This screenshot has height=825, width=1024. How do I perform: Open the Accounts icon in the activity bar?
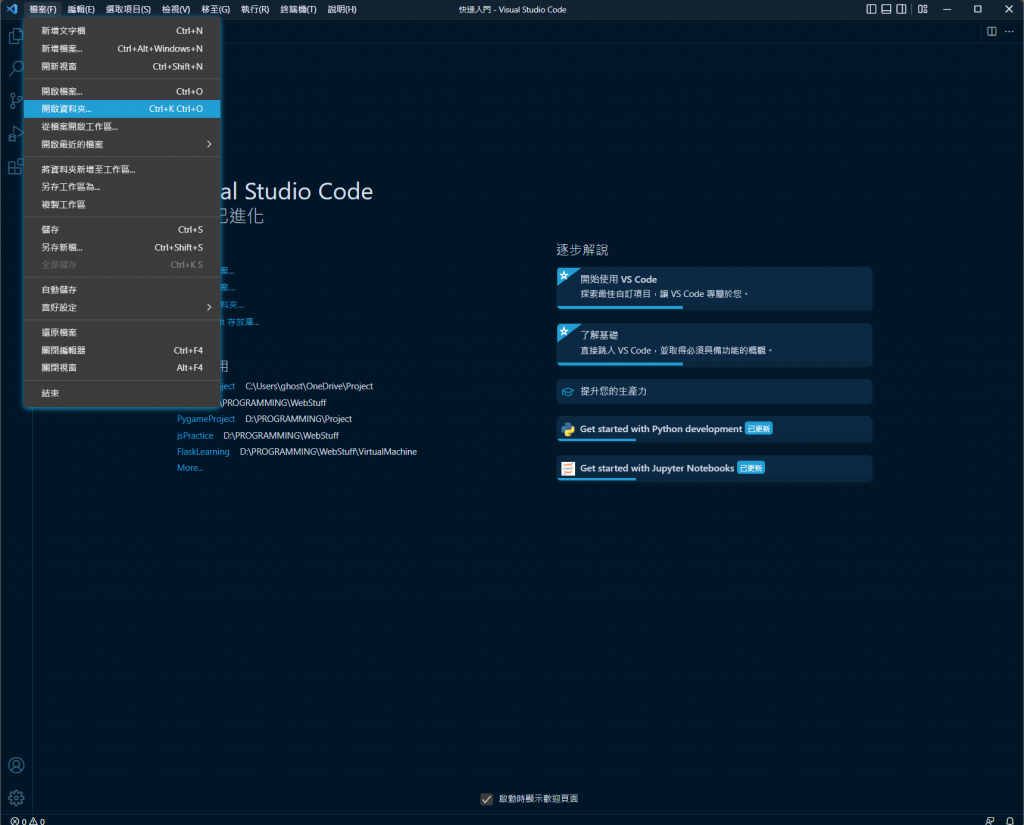point(16,765)
